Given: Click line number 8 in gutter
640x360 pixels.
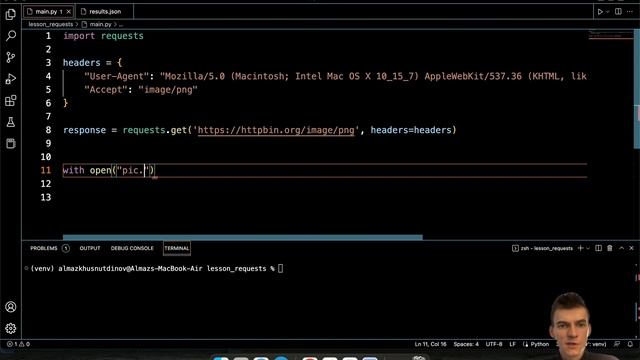Looking at the screenshot, I should click(x=48, y=130).
